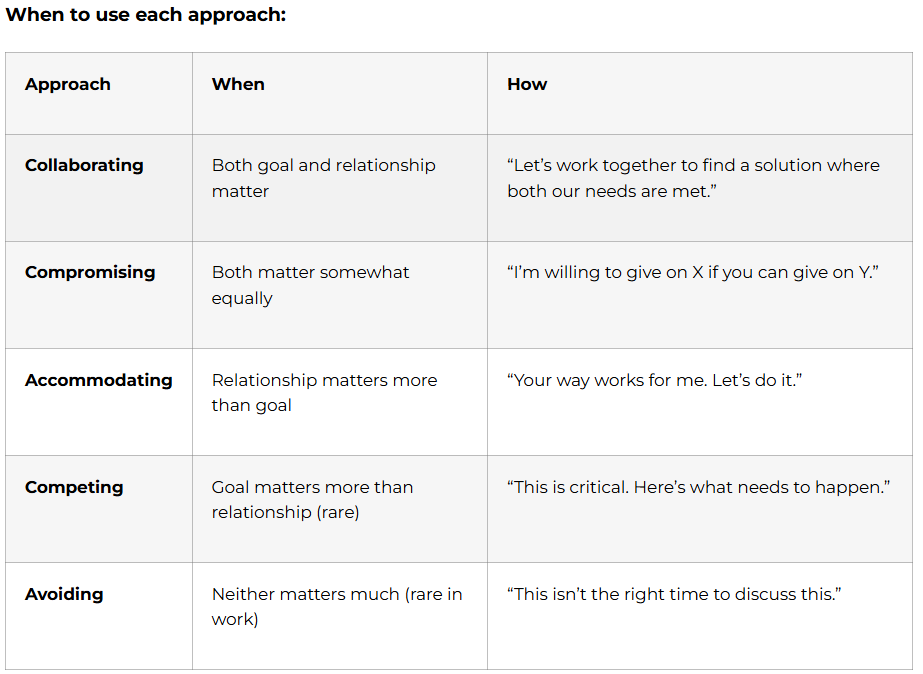Click 'Relationship matters more than goal' cell
Viewport: 923px width, 674px height.
[x=324, y=392]
